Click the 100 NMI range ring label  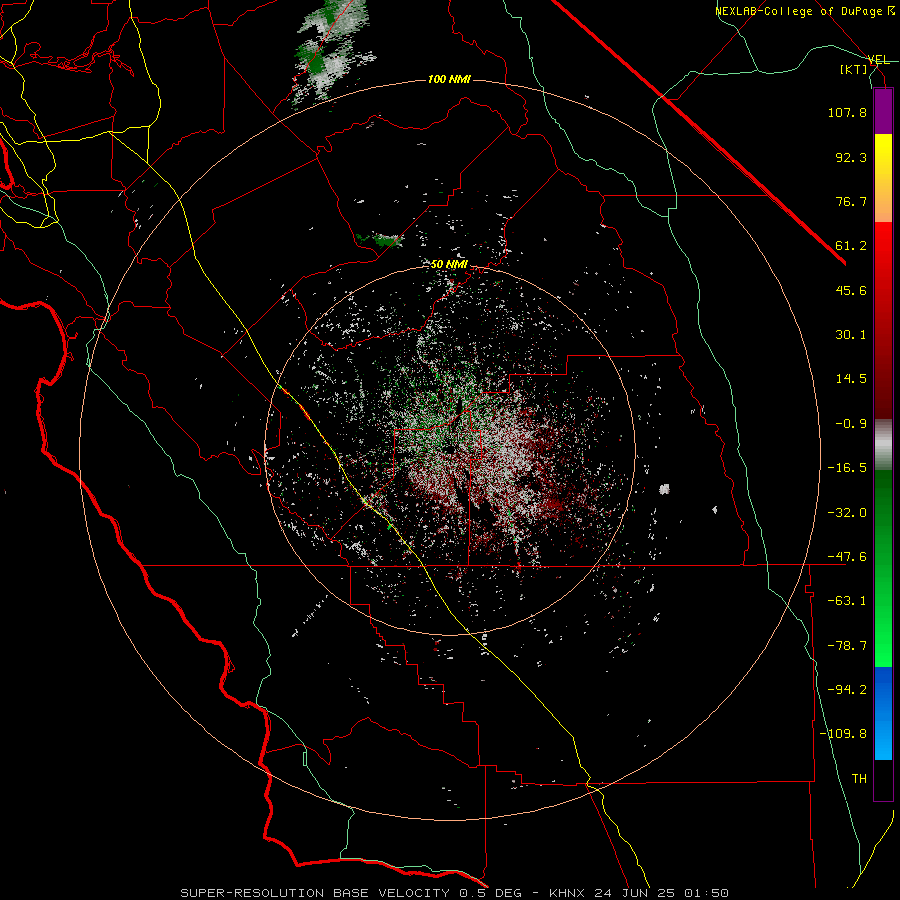449,79
